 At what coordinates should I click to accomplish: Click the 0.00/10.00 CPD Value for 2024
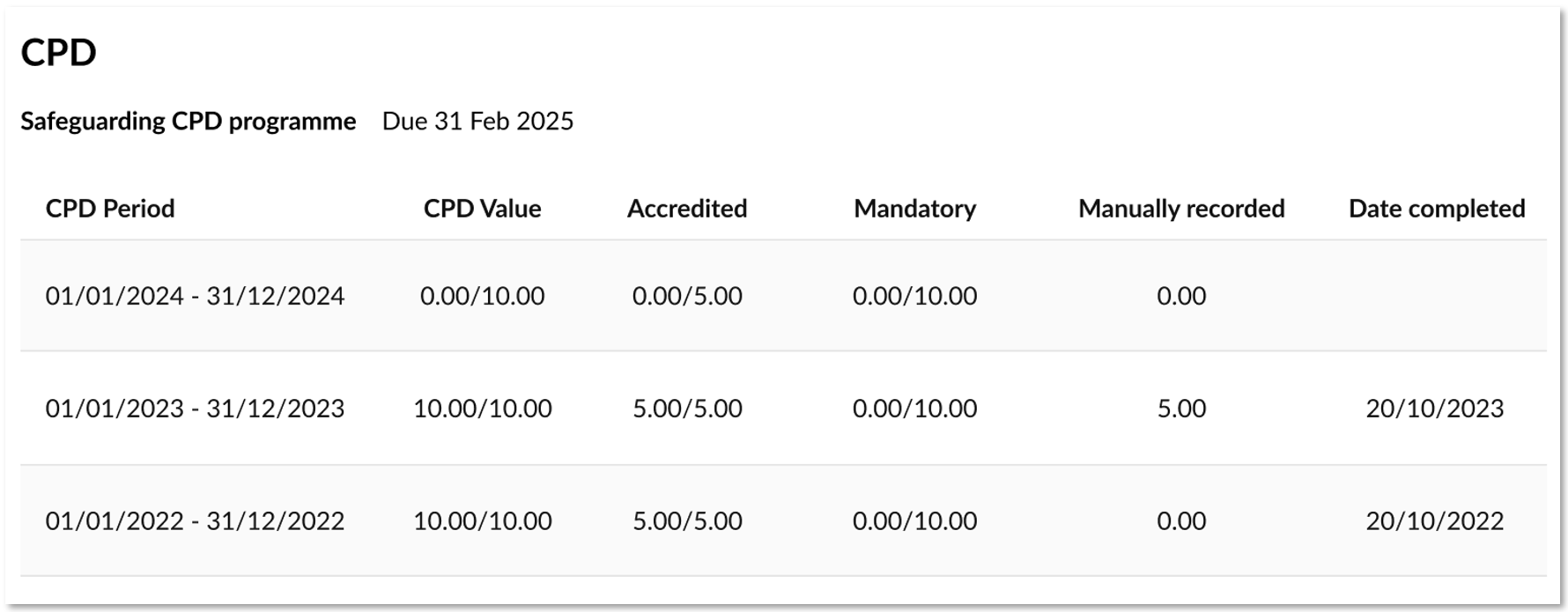pyautogui.click(x=483, y=296)
